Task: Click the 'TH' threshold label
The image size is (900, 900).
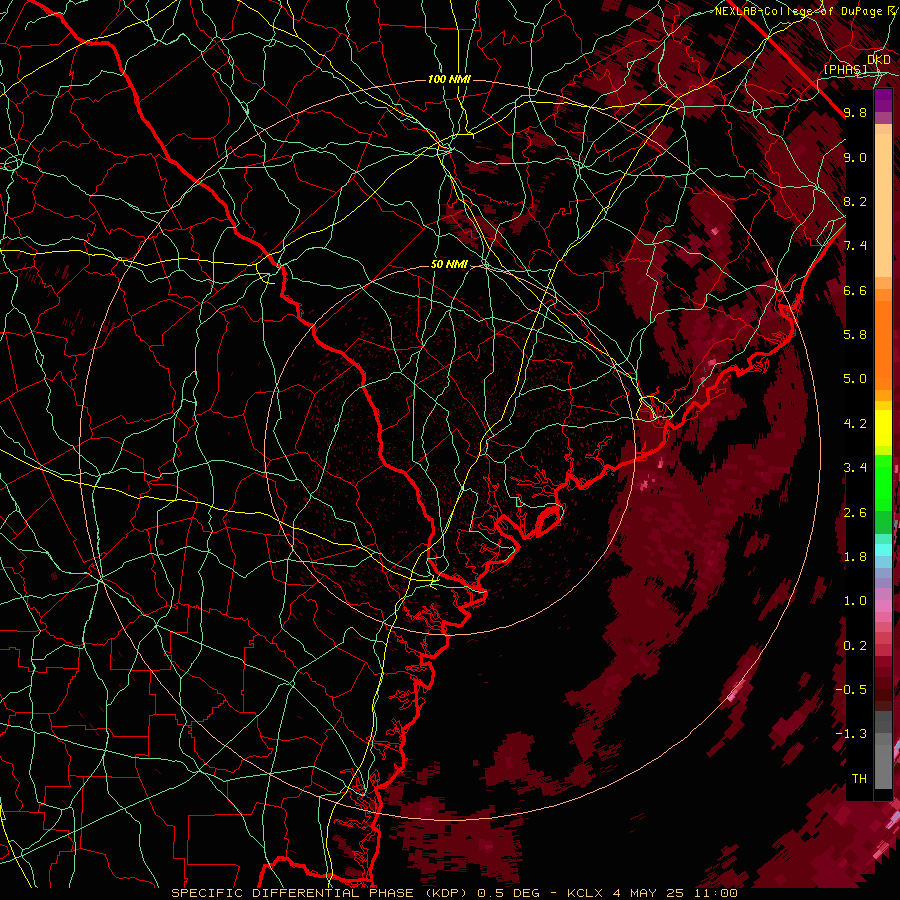Action: pyautogui.click(x=859, y=778)
